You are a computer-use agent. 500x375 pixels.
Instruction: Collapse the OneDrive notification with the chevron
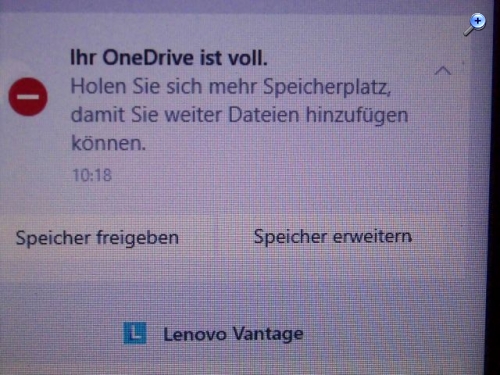pos(443,71)
